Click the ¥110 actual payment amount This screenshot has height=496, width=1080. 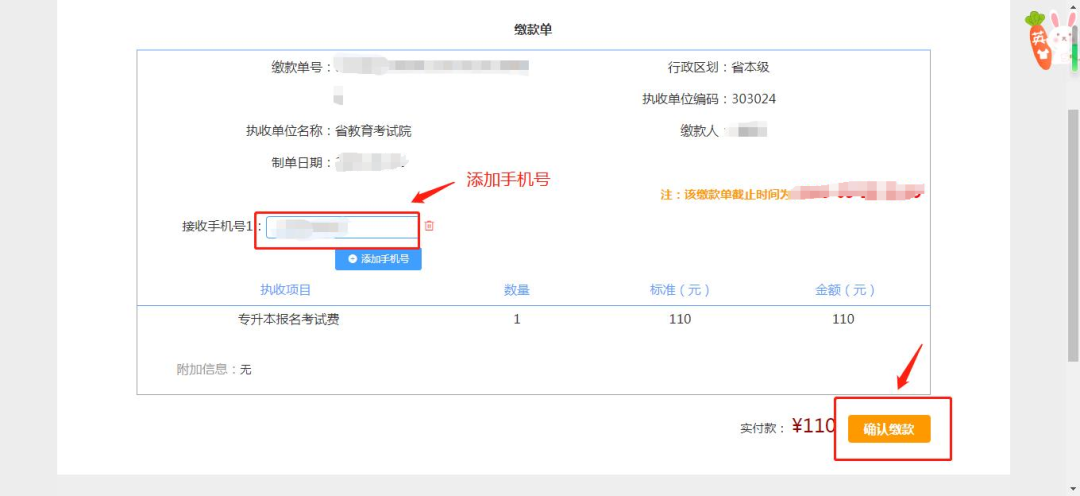[813, 426]
